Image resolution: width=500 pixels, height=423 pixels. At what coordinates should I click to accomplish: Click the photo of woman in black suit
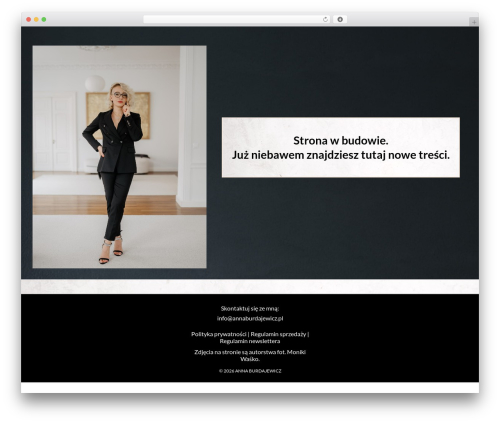(x=119, y=157)
